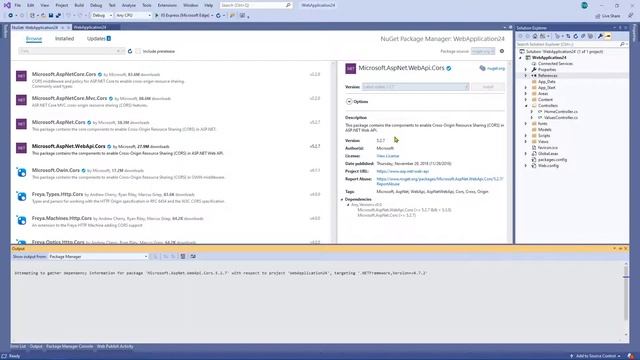Expand the References node
This screenshot has height=360, width=640.
click(526, 76)
